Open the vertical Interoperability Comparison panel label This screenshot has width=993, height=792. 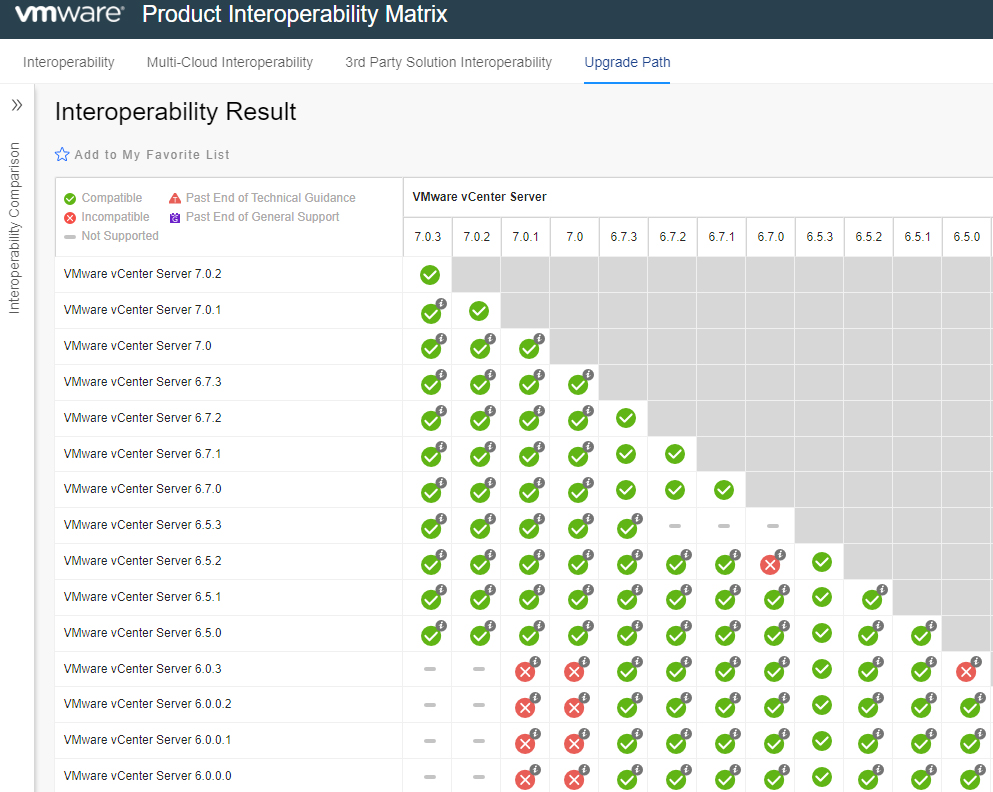tap(14, 228)
